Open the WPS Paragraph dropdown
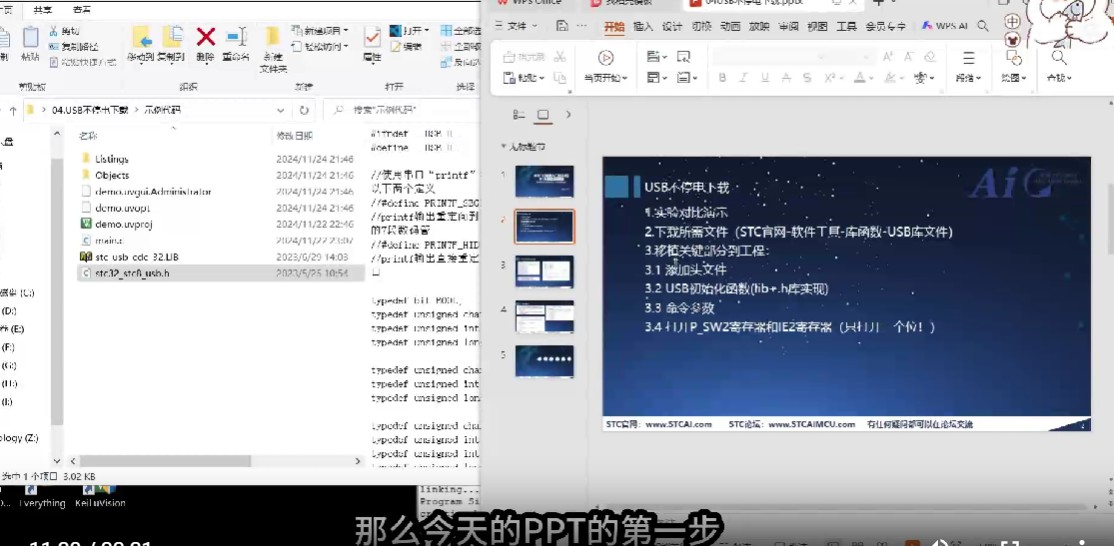 click(968, 78)
